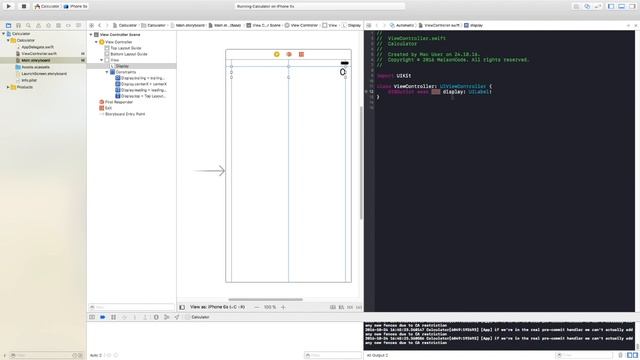Image resolution: width=640 pixels, height=360 pixels.
Task: Open the Test navigator icon
Action: (48, 25)
